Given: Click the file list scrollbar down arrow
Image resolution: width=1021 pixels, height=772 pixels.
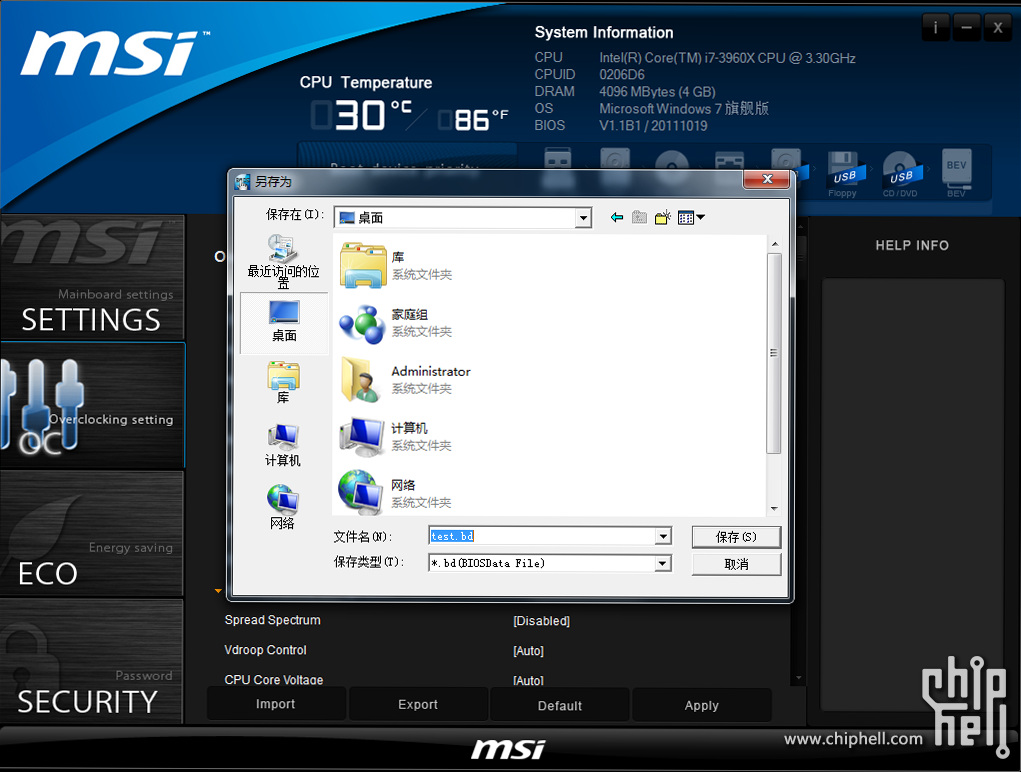Looking at the screenshot, I should coord(774,508).
